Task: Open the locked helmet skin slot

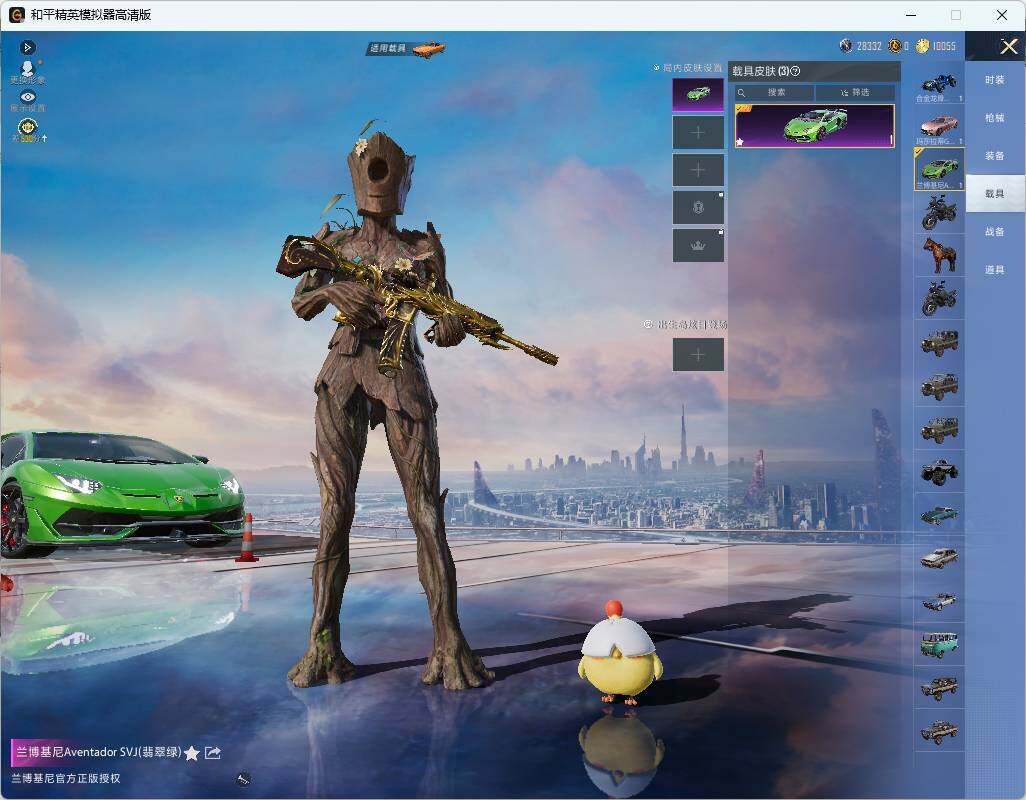Action: pyautogui.click(x=698, y=208)
